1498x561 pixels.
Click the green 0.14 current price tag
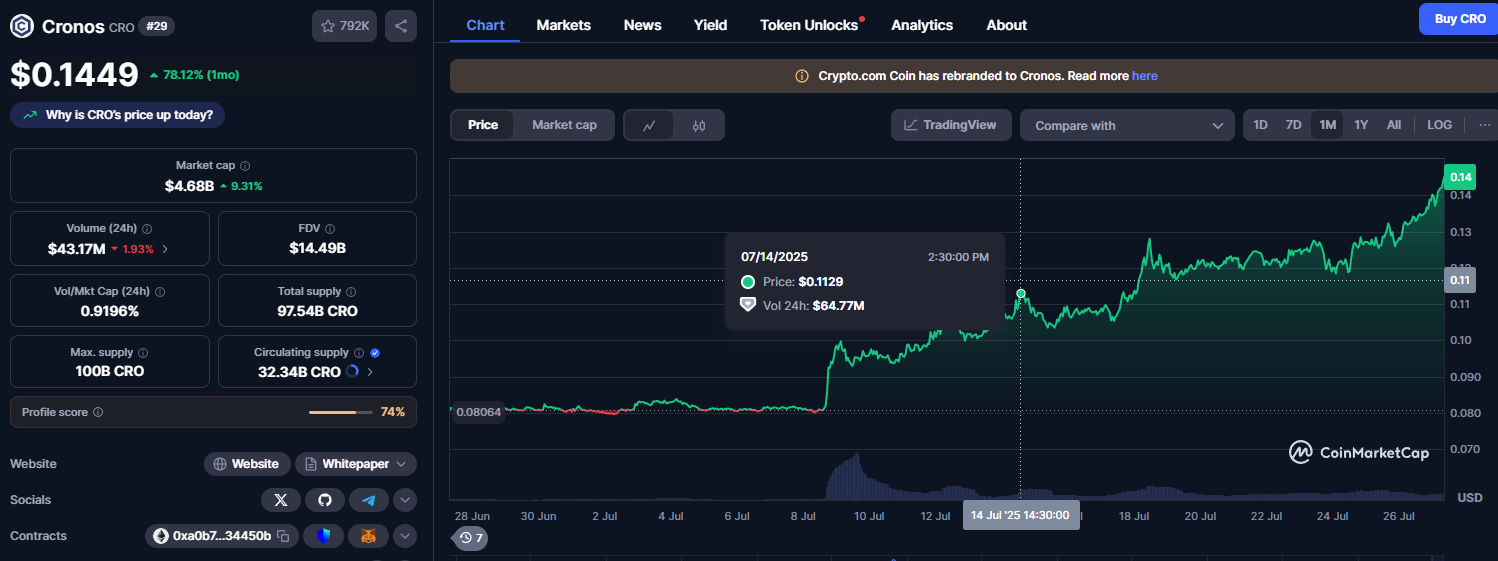tap(1461, 177)
